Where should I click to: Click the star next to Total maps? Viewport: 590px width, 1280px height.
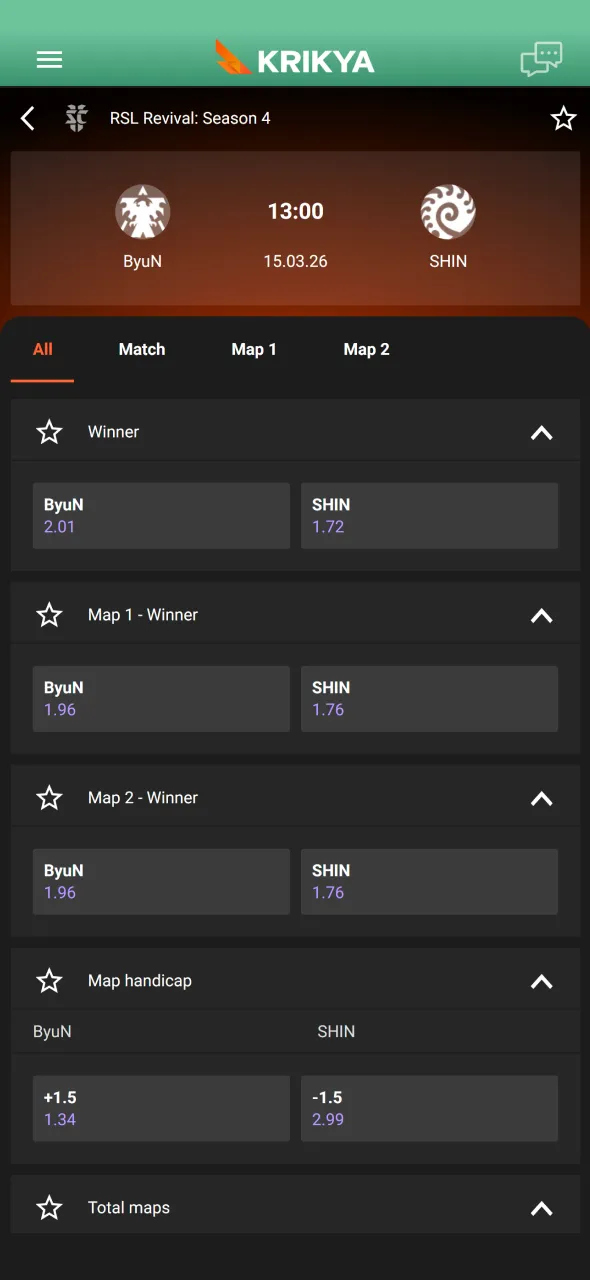click(x=49, y=1207)
